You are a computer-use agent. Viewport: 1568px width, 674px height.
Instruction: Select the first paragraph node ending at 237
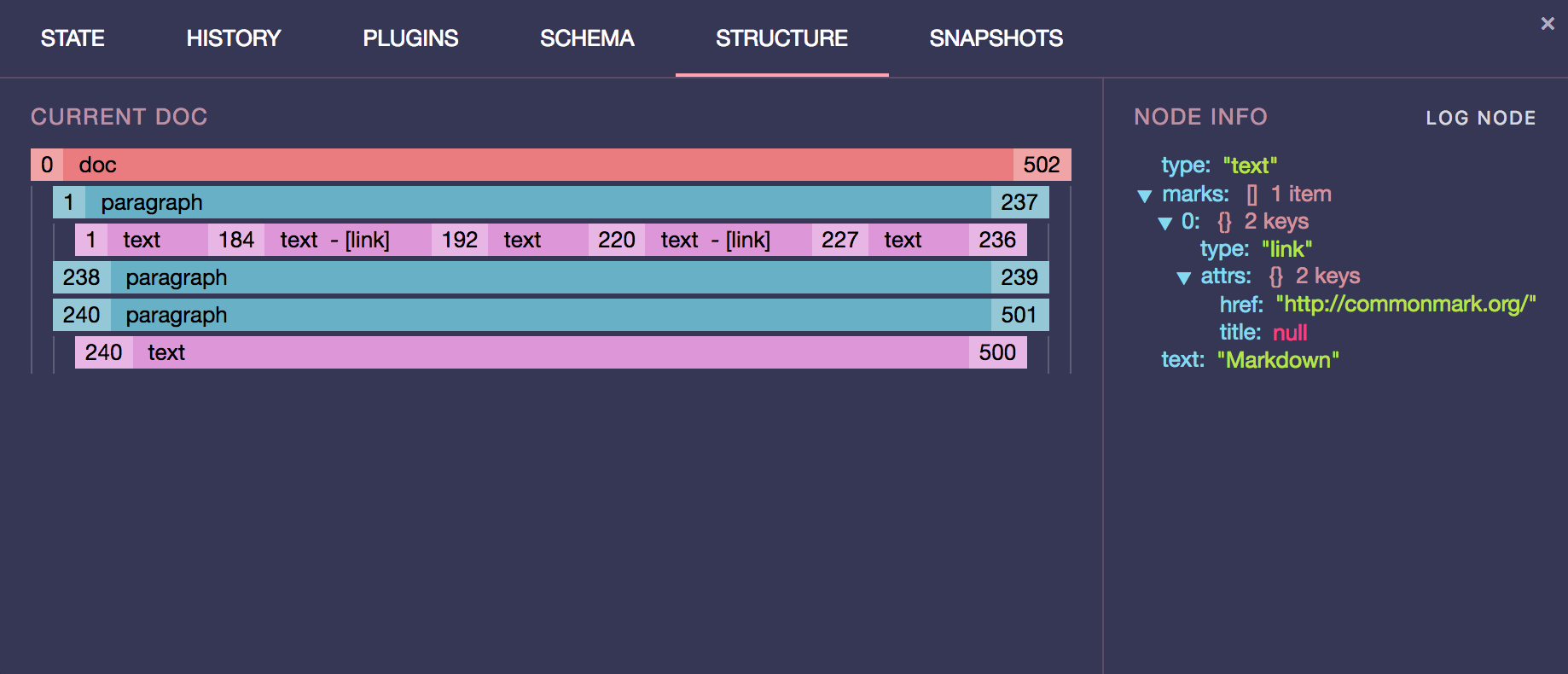[x=551, y=202]
